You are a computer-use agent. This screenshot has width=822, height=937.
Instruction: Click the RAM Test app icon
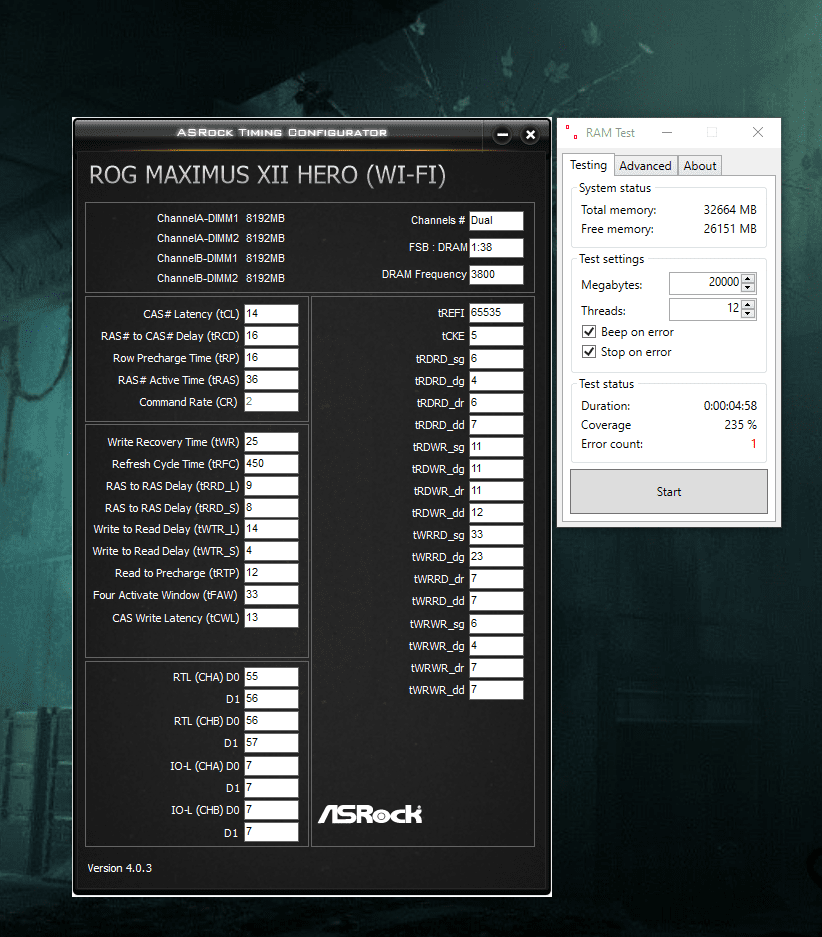(572, 133)
